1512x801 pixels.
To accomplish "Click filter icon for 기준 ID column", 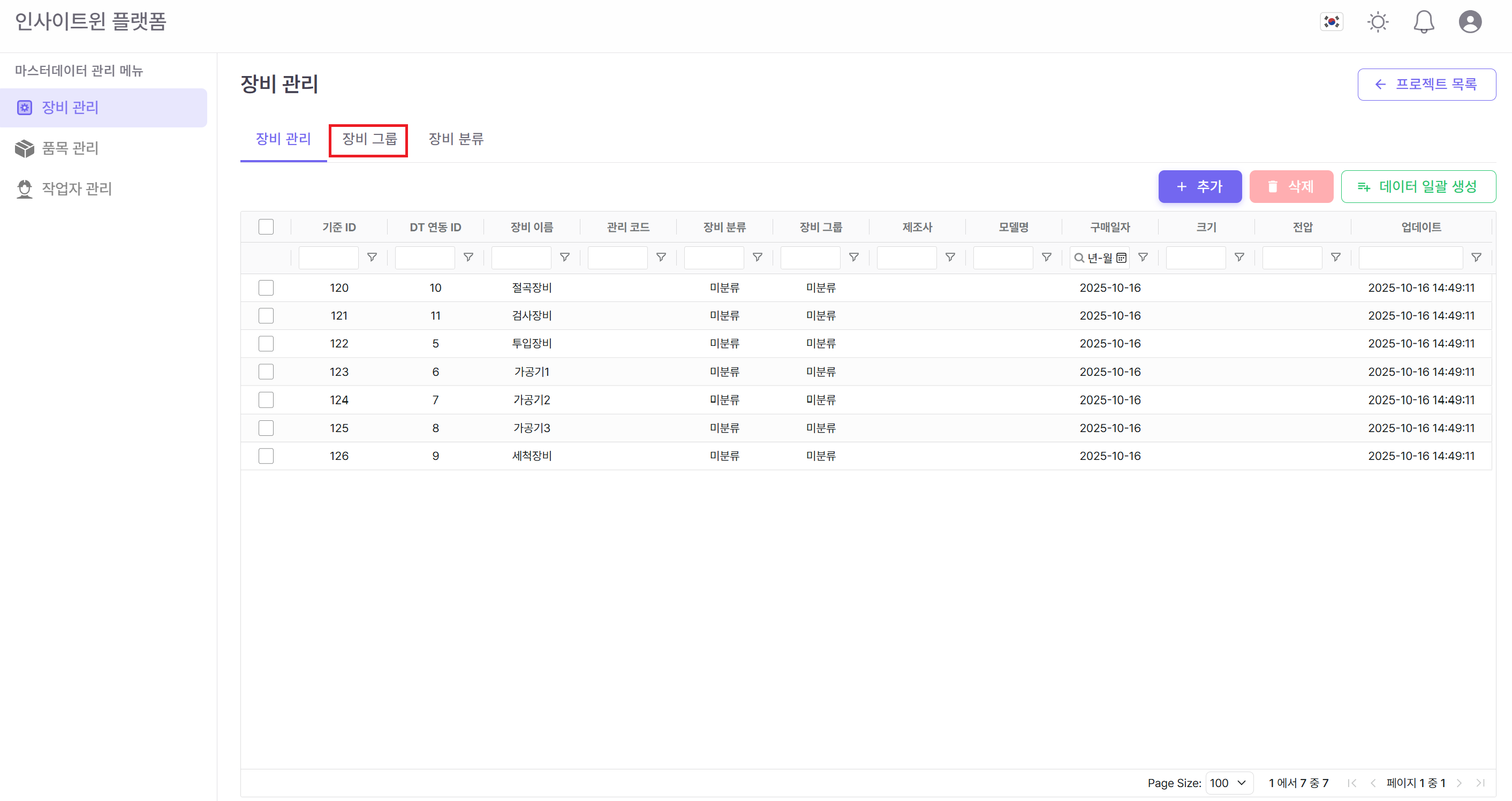I will (372, 258).
